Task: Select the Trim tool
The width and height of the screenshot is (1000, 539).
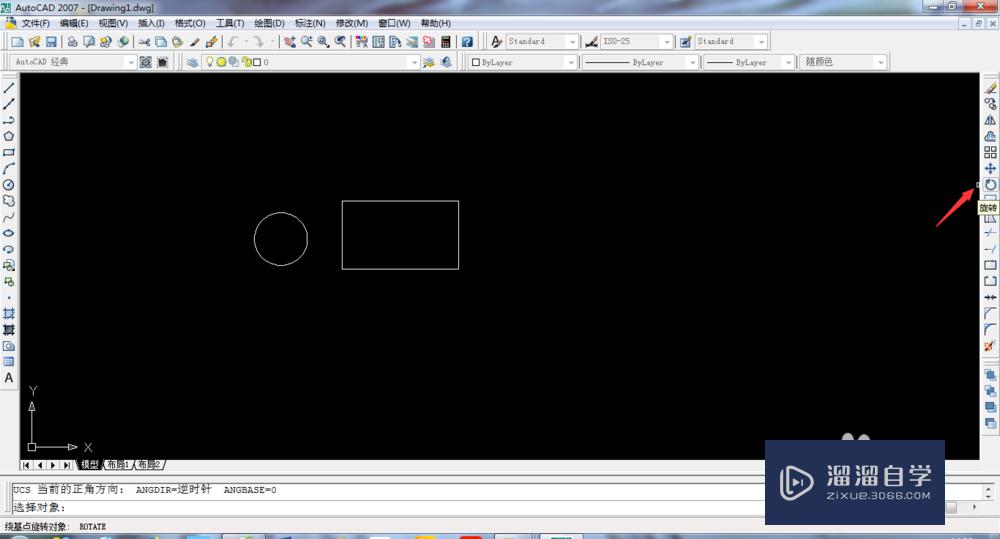Action: 990,233
